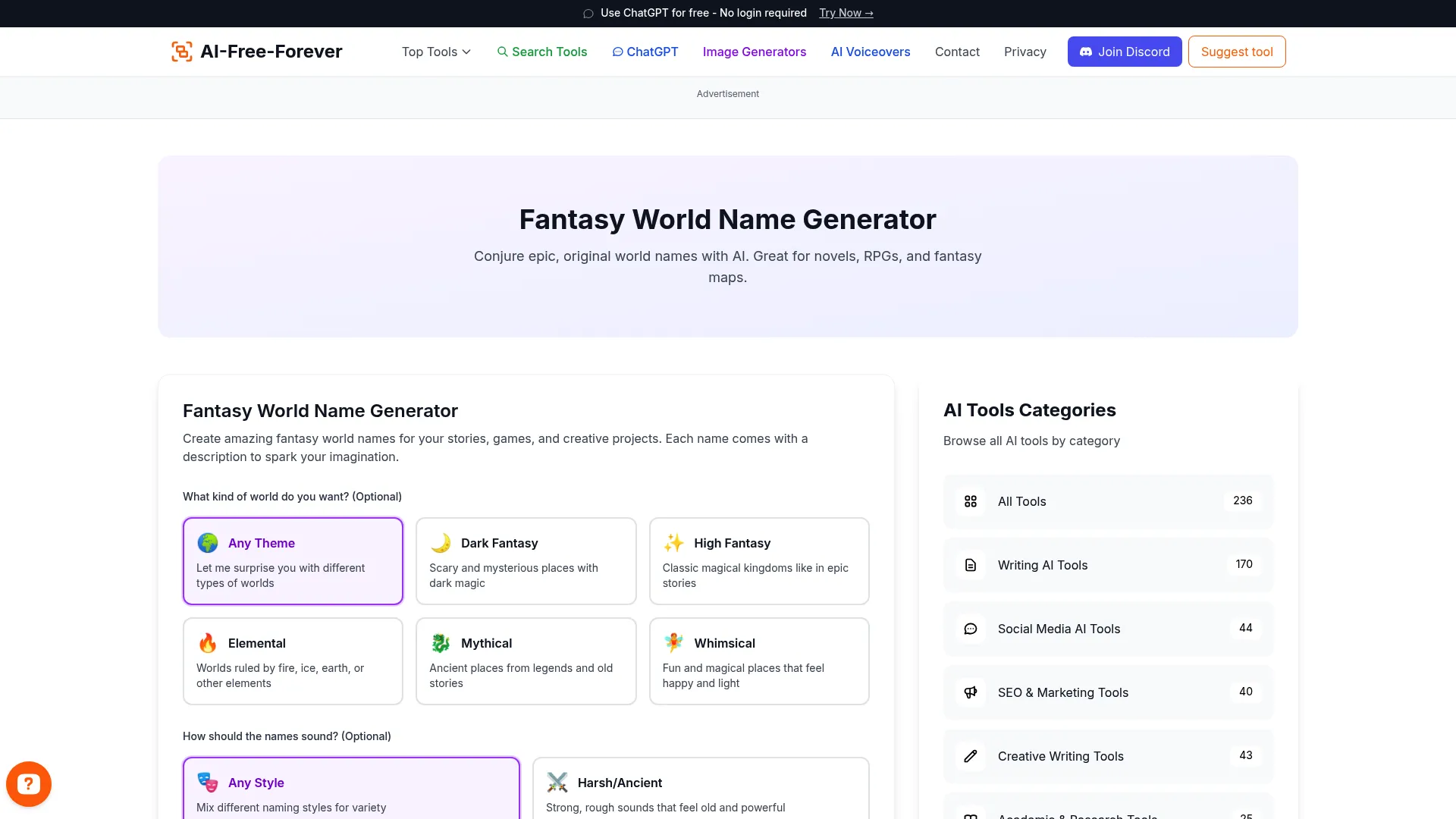Image resolution: width=1456 pixels, height=819 pixels.
Task: Click the speech icon beside Social Media AI Tools
Action: [x=970, y=629]
